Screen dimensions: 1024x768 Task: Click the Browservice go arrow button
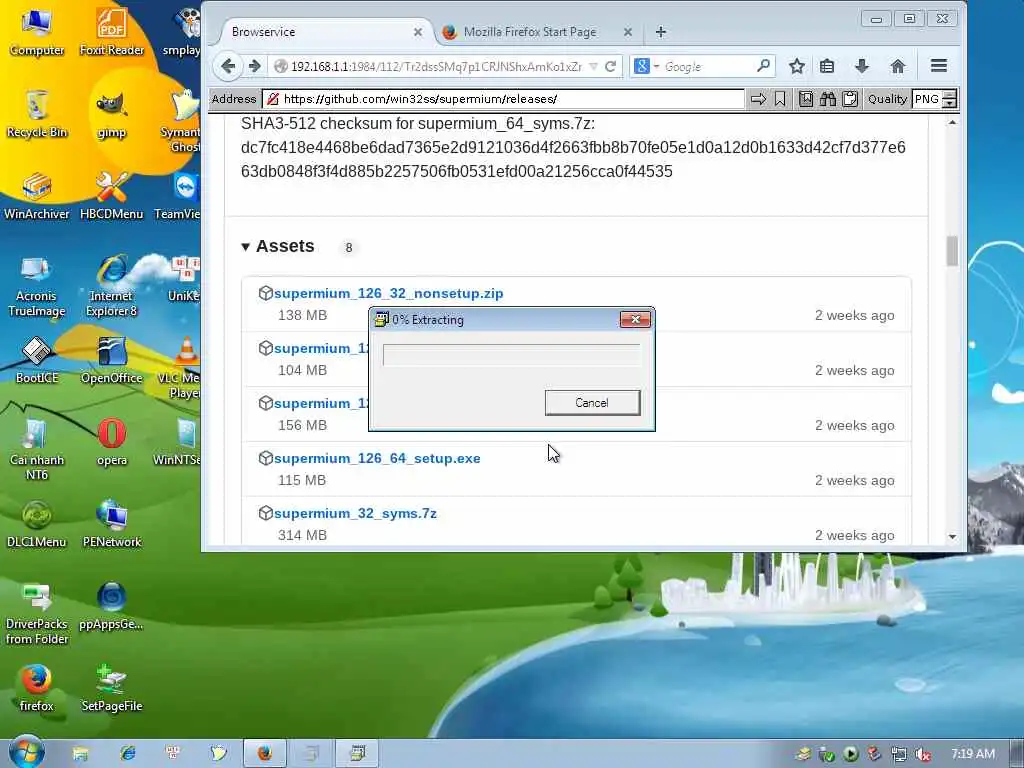click(758, 99)
